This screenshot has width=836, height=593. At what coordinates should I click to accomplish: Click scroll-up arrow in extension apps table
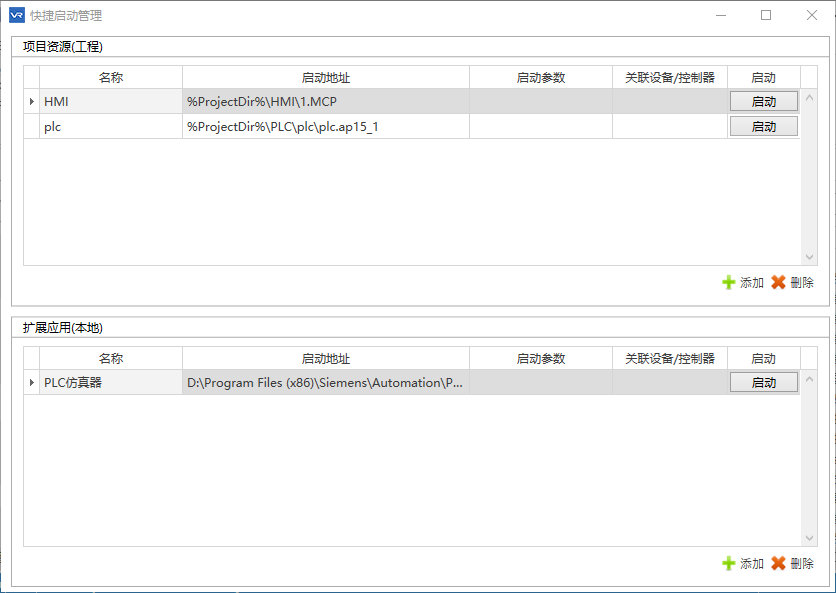click(x=809, y=379)
